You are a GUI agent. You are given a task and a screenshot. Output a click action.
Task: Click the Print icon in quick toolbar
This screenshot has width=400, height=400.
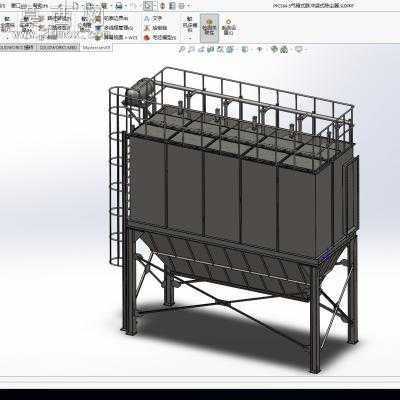[x=119, y=6]
